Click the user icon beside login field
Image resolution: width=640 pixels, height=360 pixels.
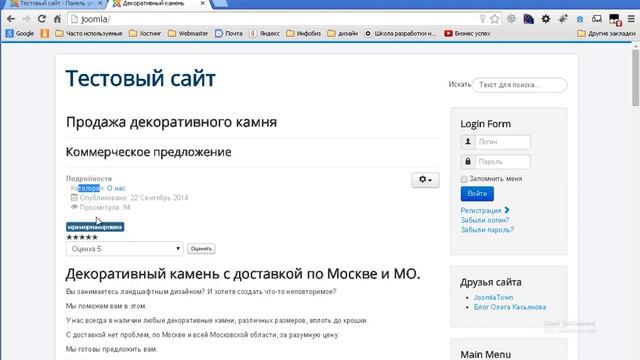point(468,142)
